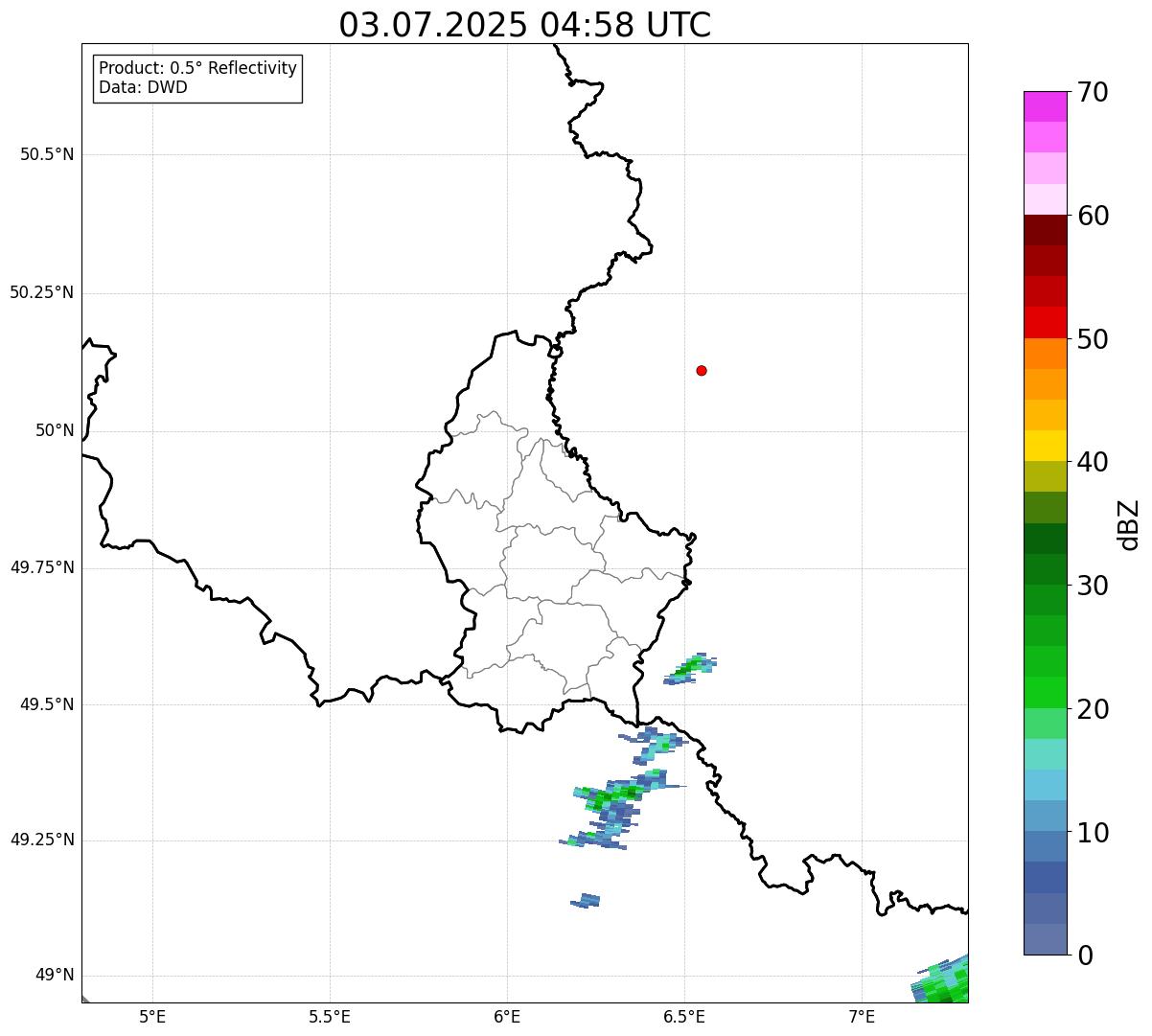1152x1036 pixels.
Task: Click the 49°N latitude label
Action: click(55, 975)
